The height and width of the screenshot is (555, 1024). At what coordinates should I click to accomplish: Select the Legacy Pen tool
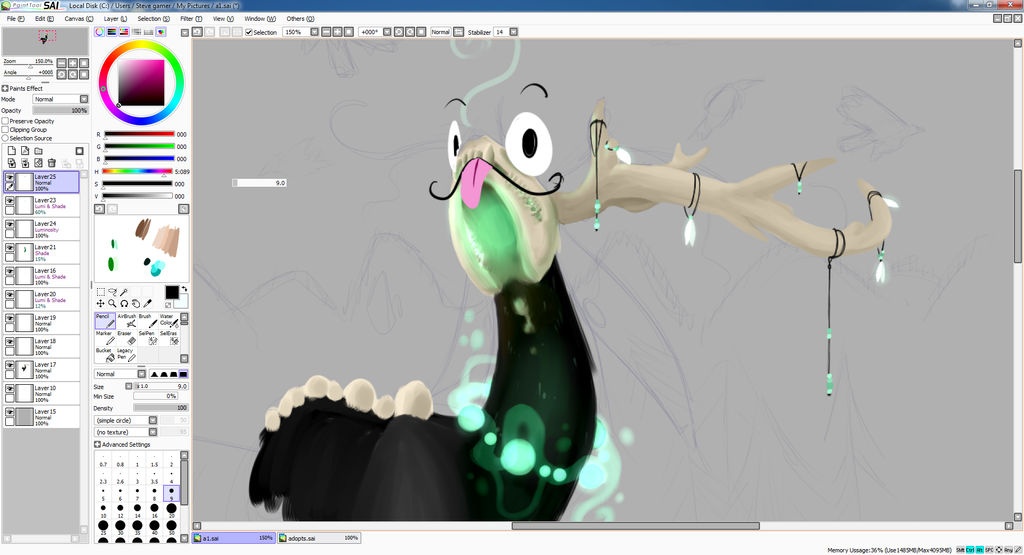coord(127,355)
